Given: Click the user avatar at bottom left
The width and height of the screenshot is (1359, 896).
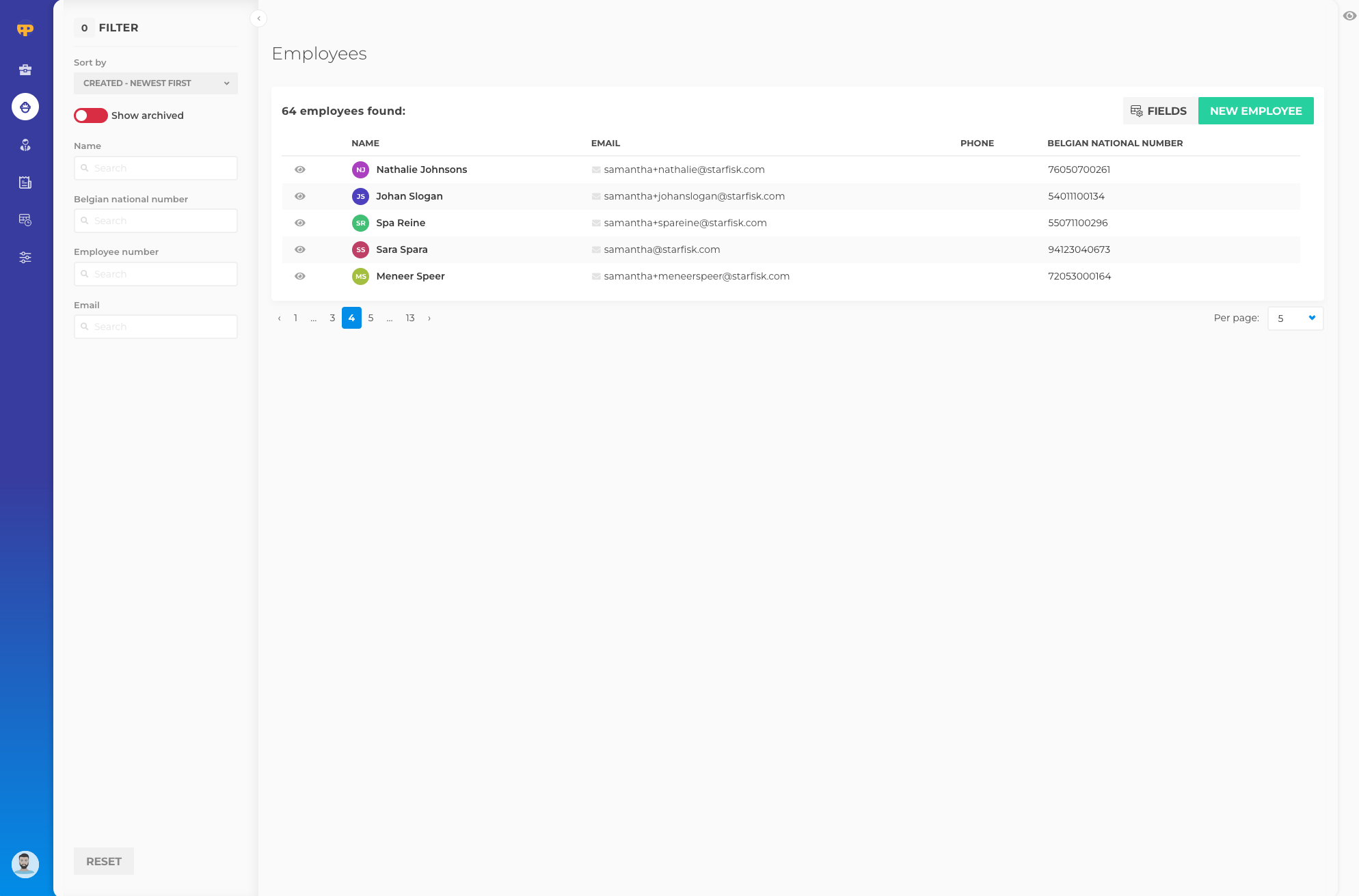Looking at the screenshot, I should 25,864.
